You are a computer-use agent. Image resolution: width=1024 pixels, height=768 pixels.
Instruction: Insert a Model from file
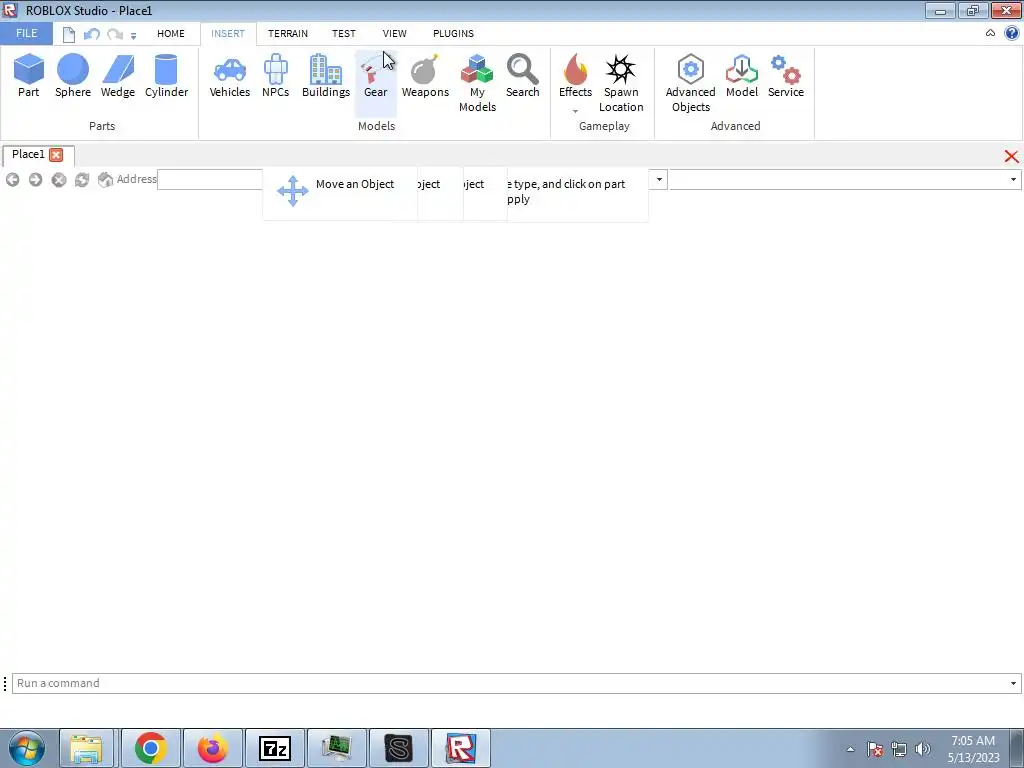742,76
